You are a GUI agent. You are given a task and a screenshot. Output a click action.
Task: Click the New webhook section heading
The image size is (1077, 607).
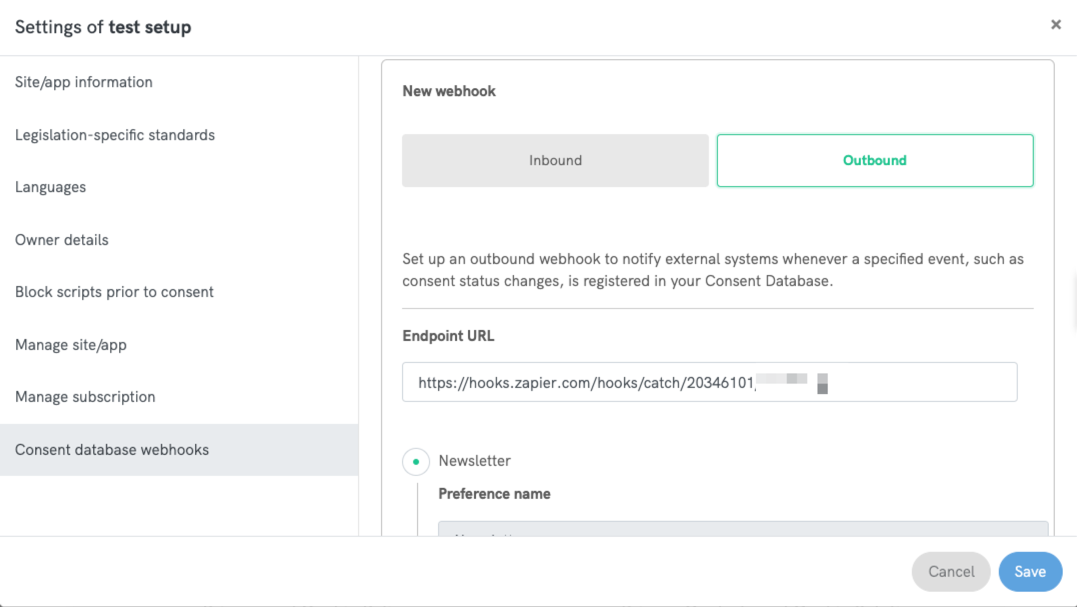[448, 90]
